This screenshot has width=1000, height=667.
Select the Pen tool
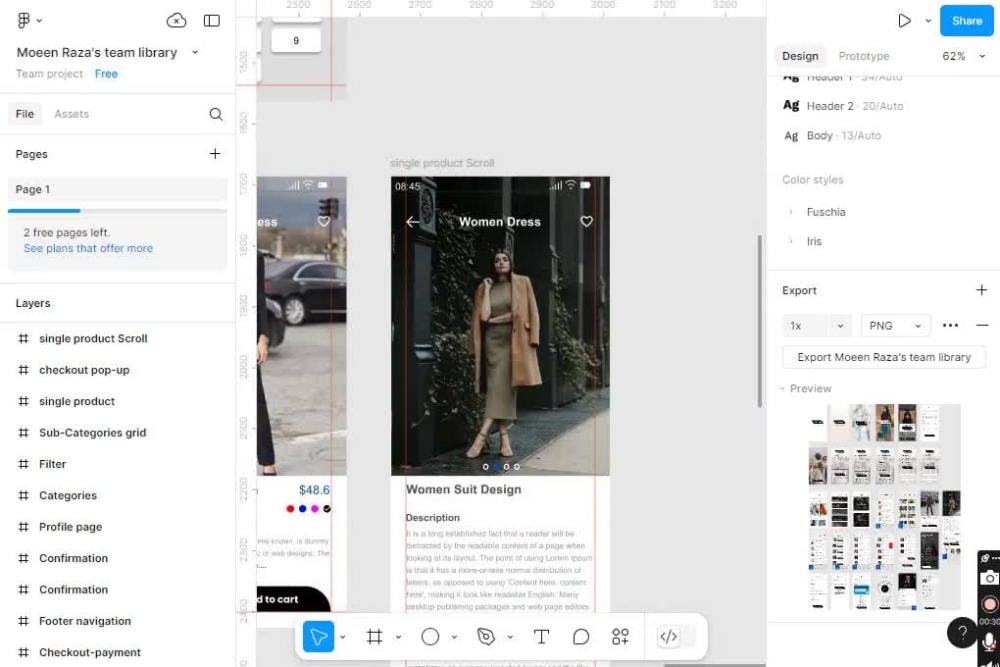click(x=486, y=636)
